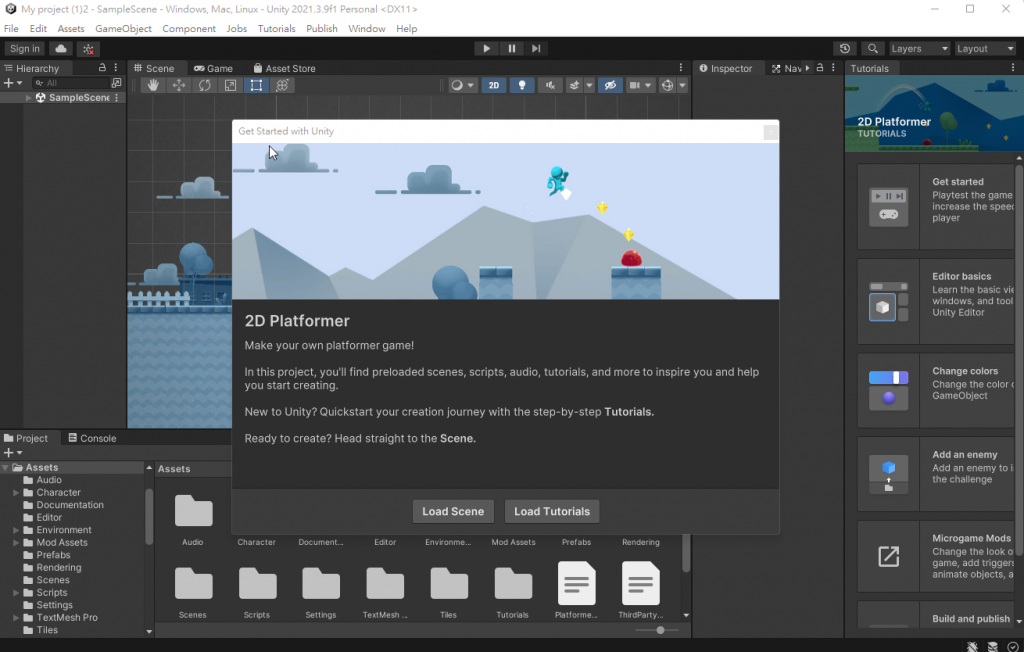Click the Load Scene button
1024x652 pixels.
453,512
